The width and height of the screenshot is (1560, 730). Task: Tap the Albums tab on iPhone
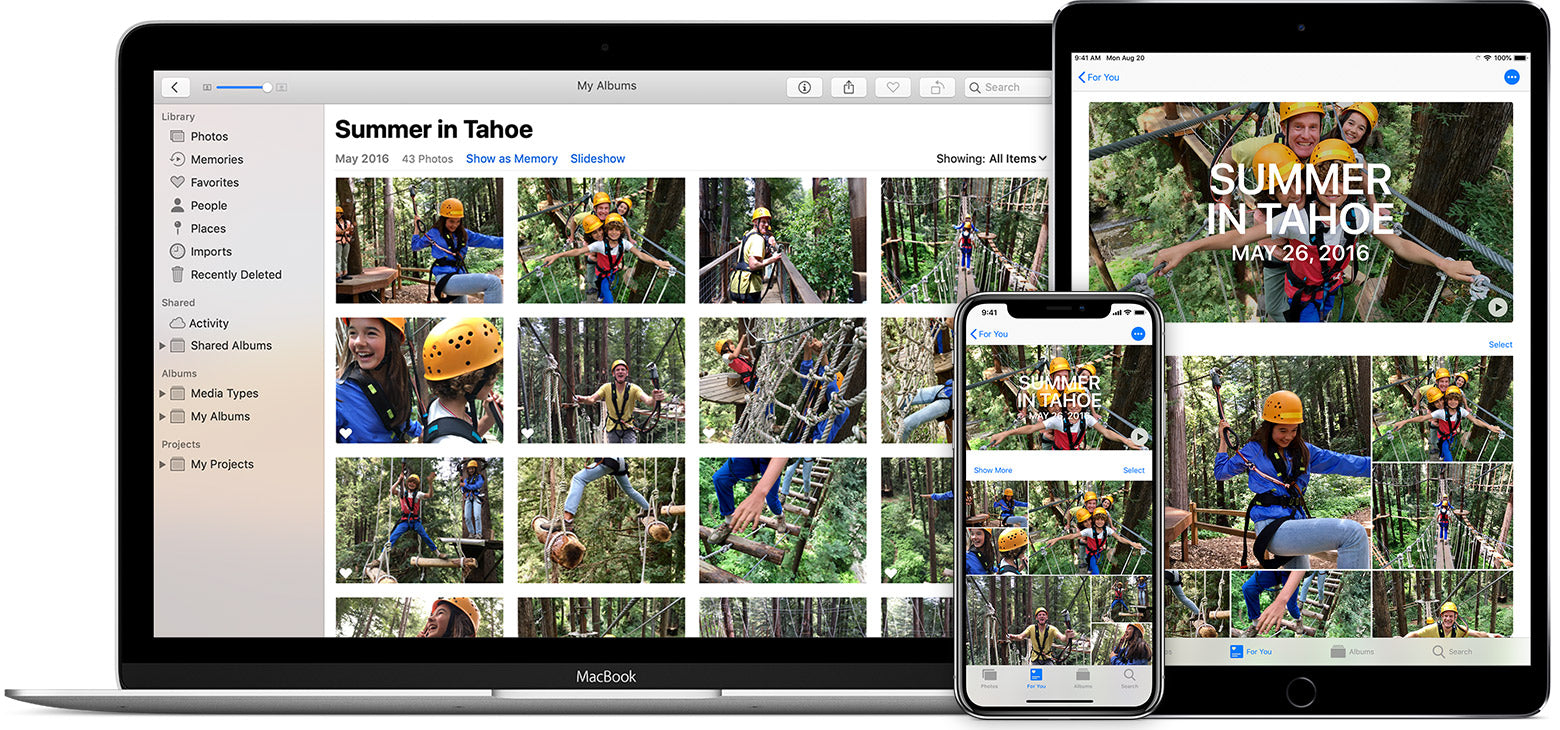(x=1083, y=679)
